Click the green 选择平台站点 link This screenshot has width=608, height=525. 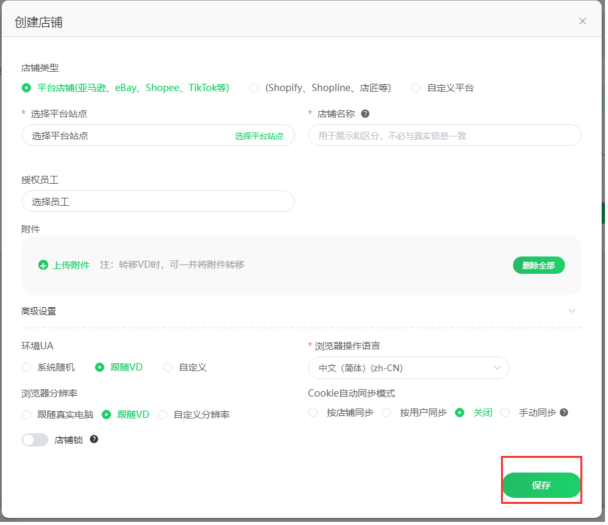coord(260,136)
